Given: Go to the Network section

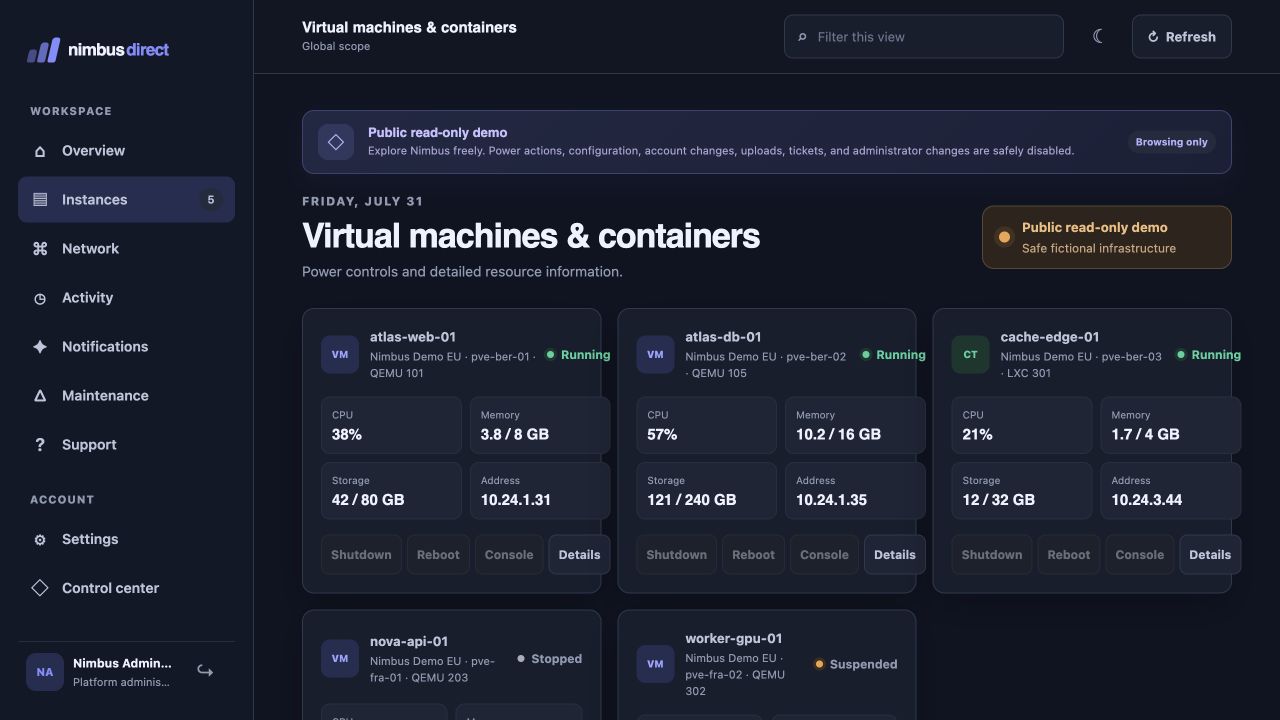Looking at the screenshot, I should coord(126,249).
